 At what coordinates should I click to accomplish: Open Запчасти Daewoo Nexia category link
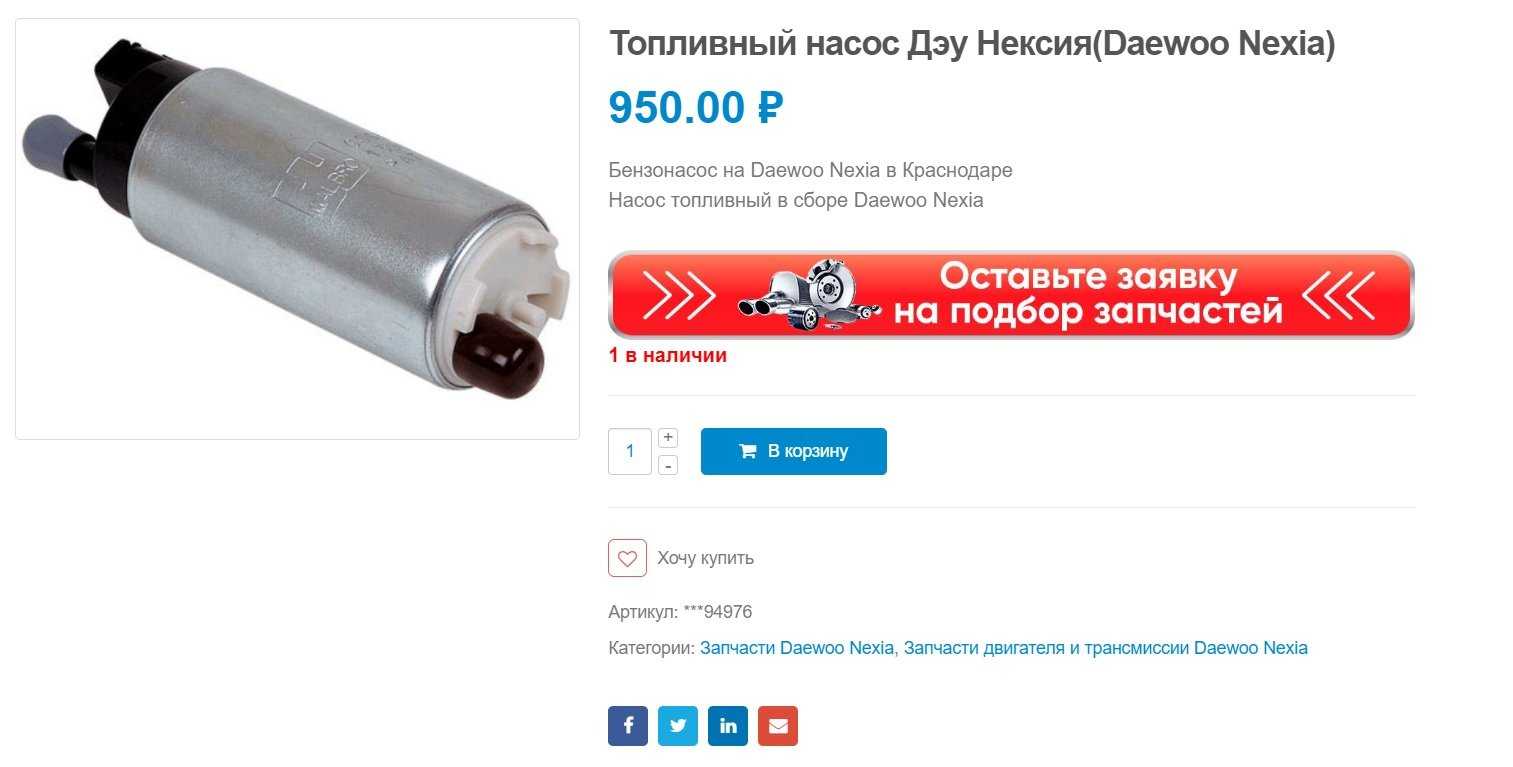797,648
